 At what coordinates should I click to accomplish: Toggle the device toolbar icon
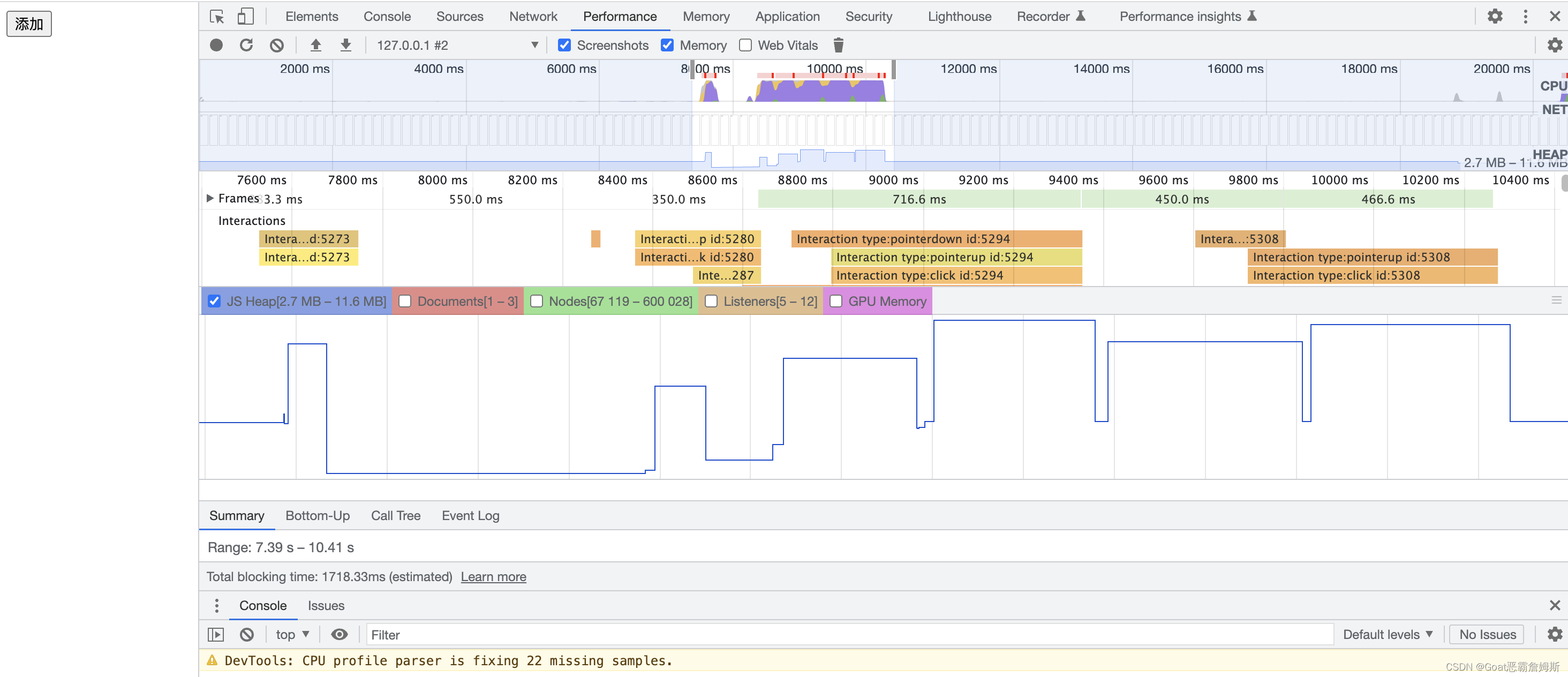[x=245, y=17]
